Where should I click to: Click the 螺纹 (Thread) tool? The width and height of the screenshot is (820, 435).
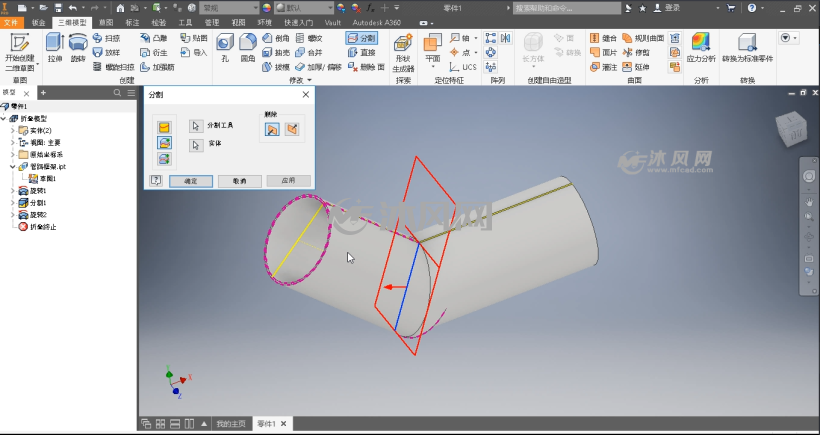tap(309, 38)
